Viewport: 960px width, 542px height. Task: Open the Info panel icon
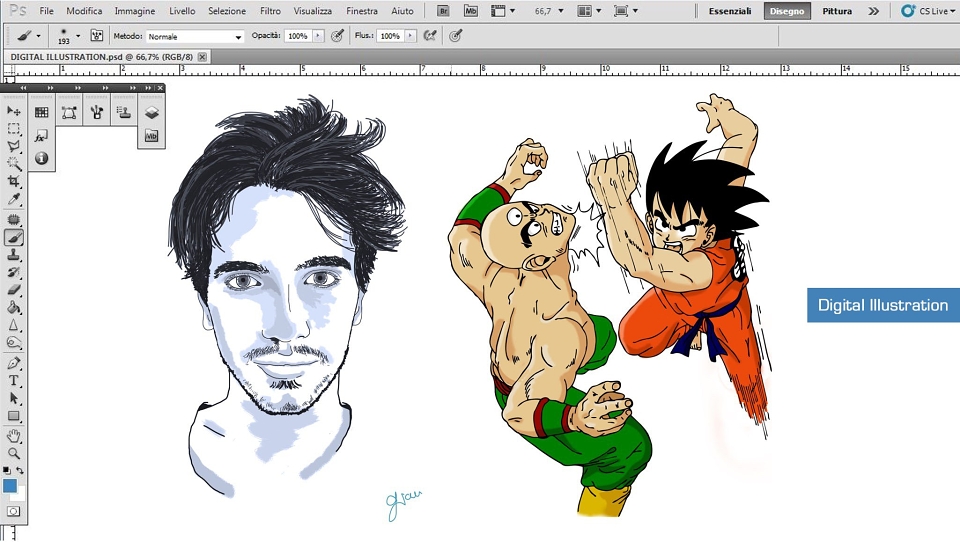tap(42, 159)
